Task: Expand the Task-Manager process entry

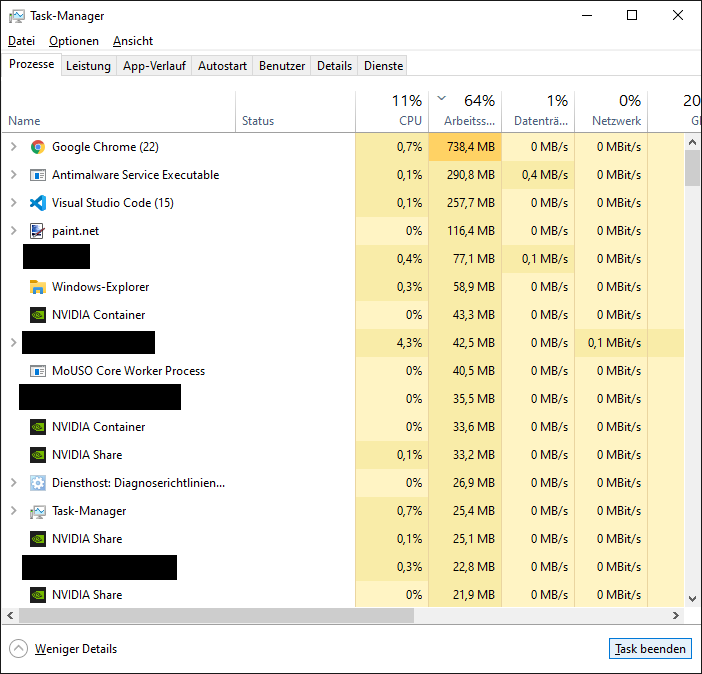Action: pos(13,511)
